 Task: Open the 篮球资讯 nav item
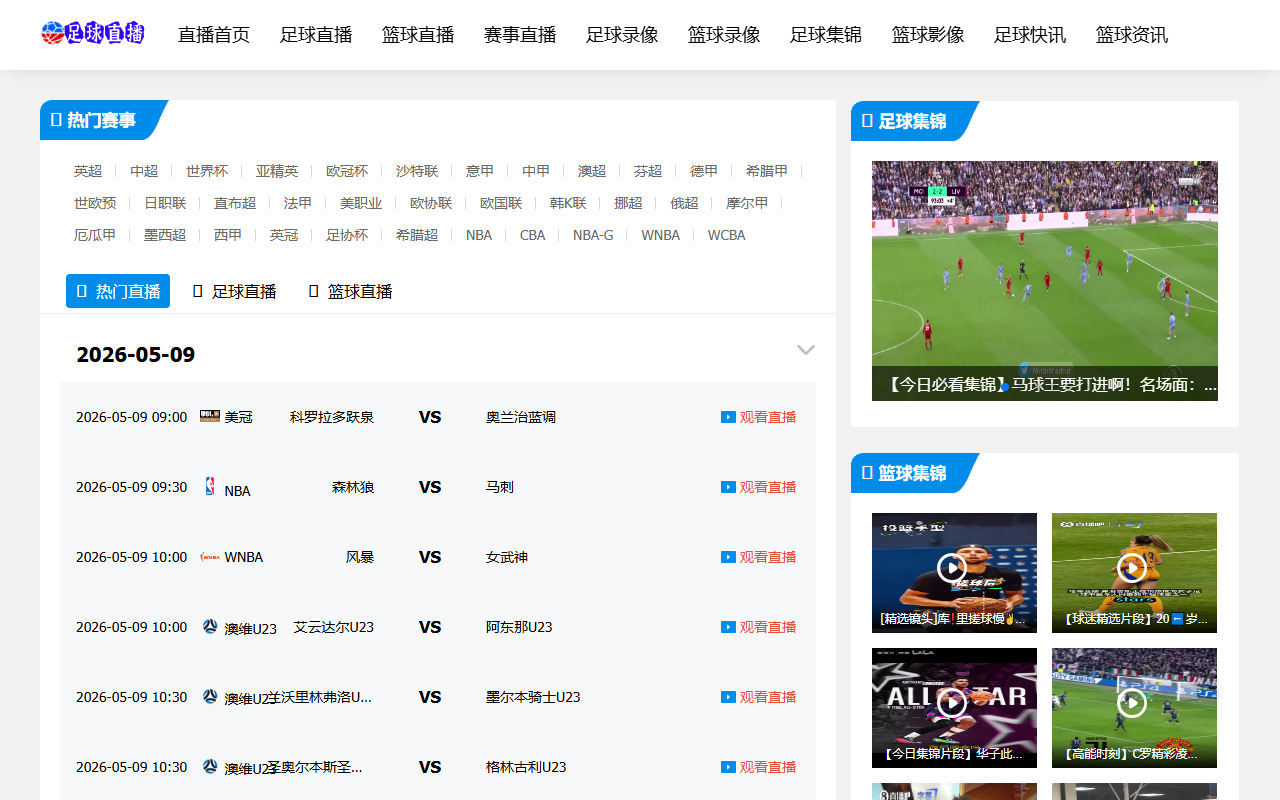pyautogui.click(x=1132, y=35)
